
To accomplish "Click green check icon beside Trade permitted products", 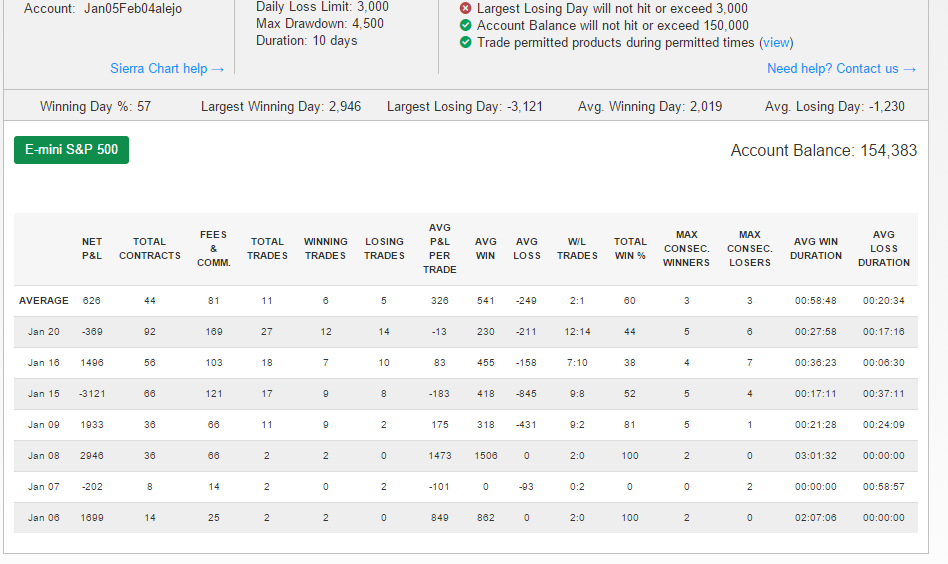I will (465, 42).
